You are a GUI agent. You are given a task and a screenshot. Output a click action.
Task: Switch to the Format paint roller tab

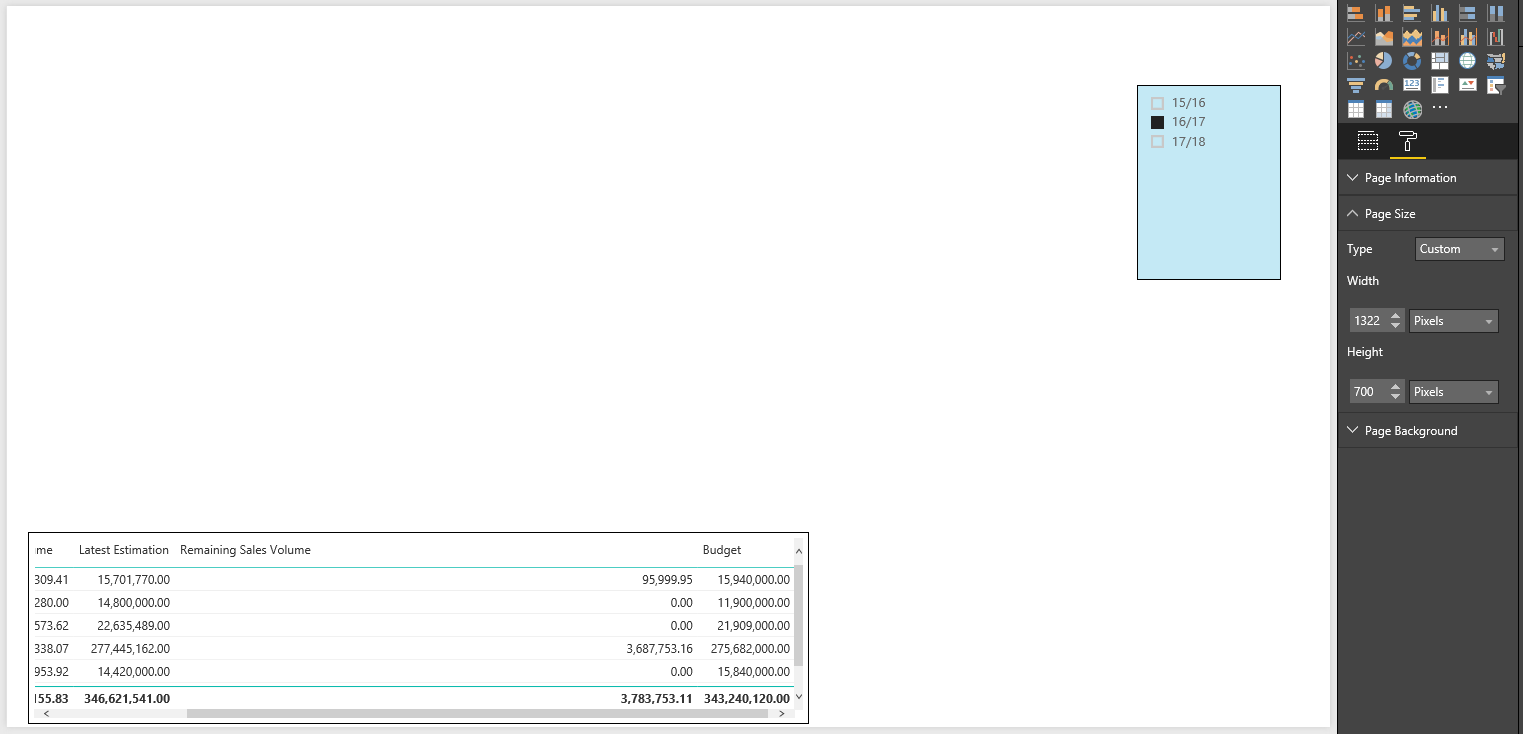(x=1408, y=141)
